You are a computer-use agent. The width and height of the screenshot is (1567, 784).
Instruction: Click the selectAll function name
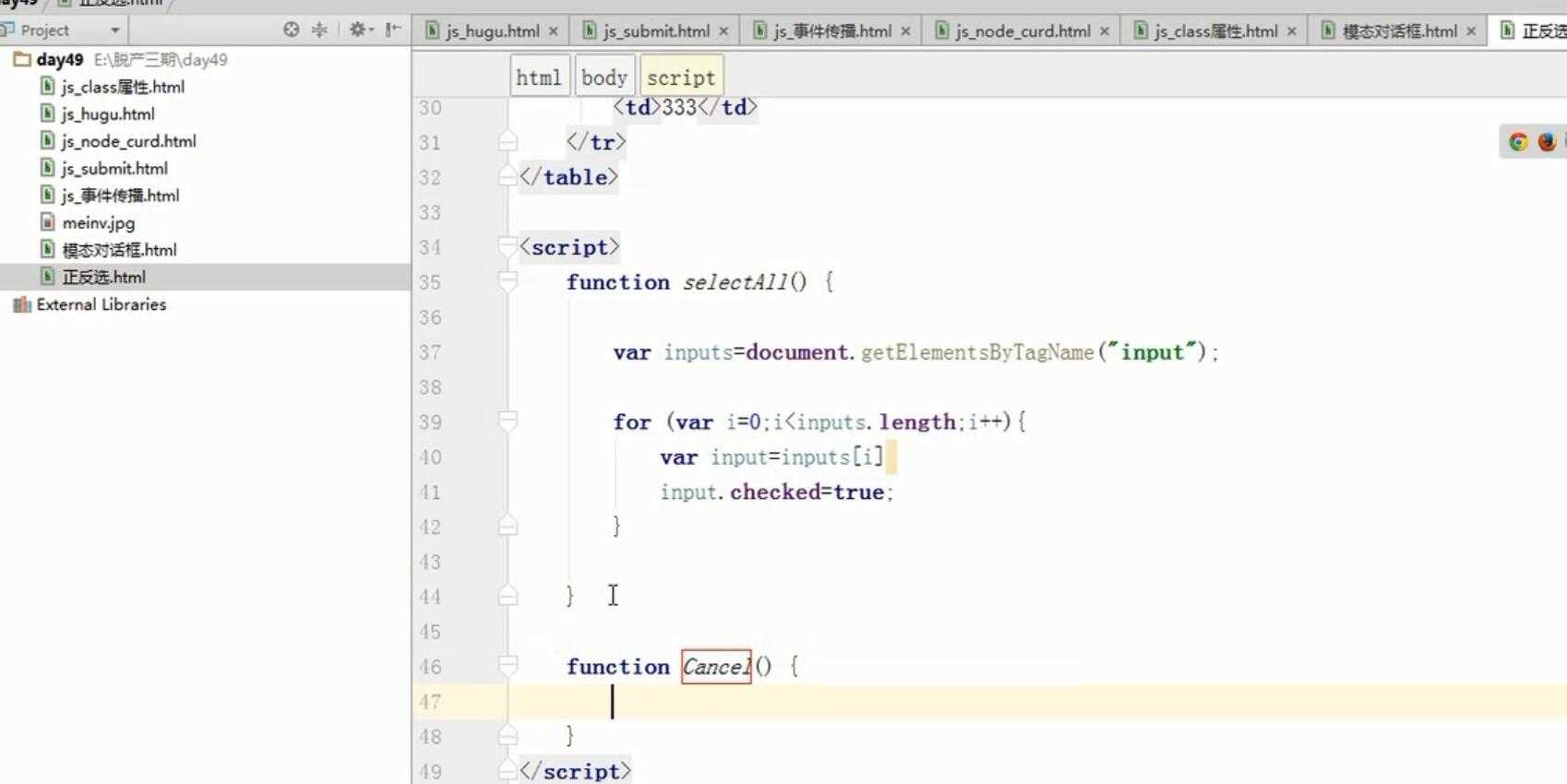736,282
